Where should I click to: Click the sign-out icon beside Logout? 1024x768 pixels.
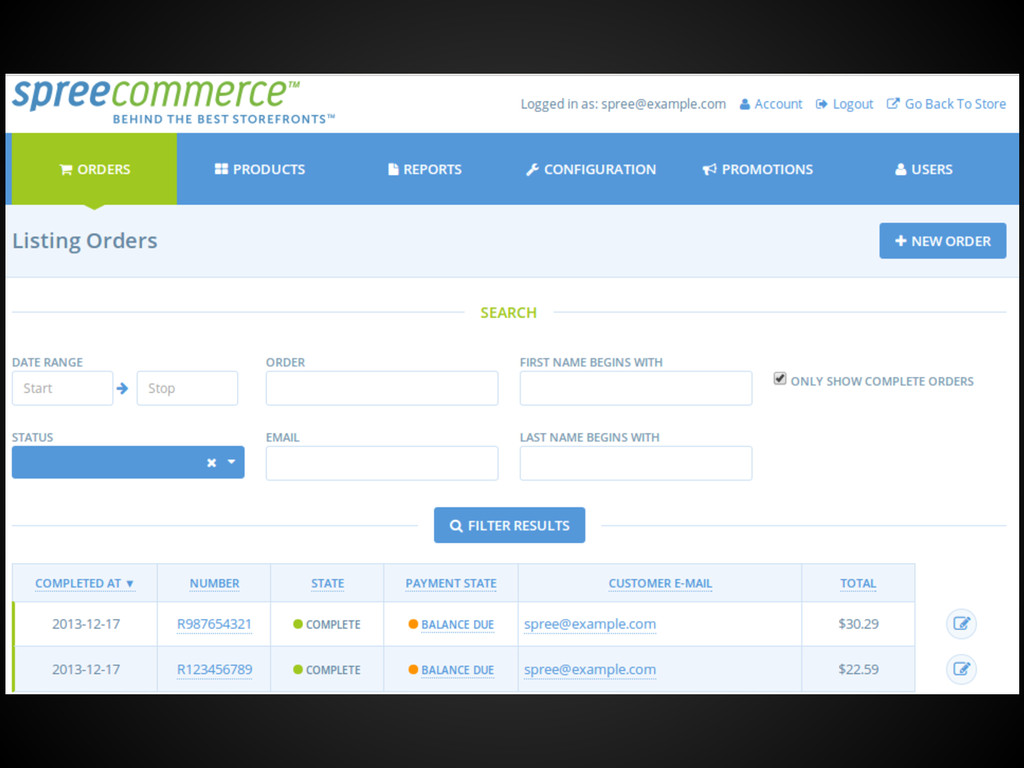(822, 104)
